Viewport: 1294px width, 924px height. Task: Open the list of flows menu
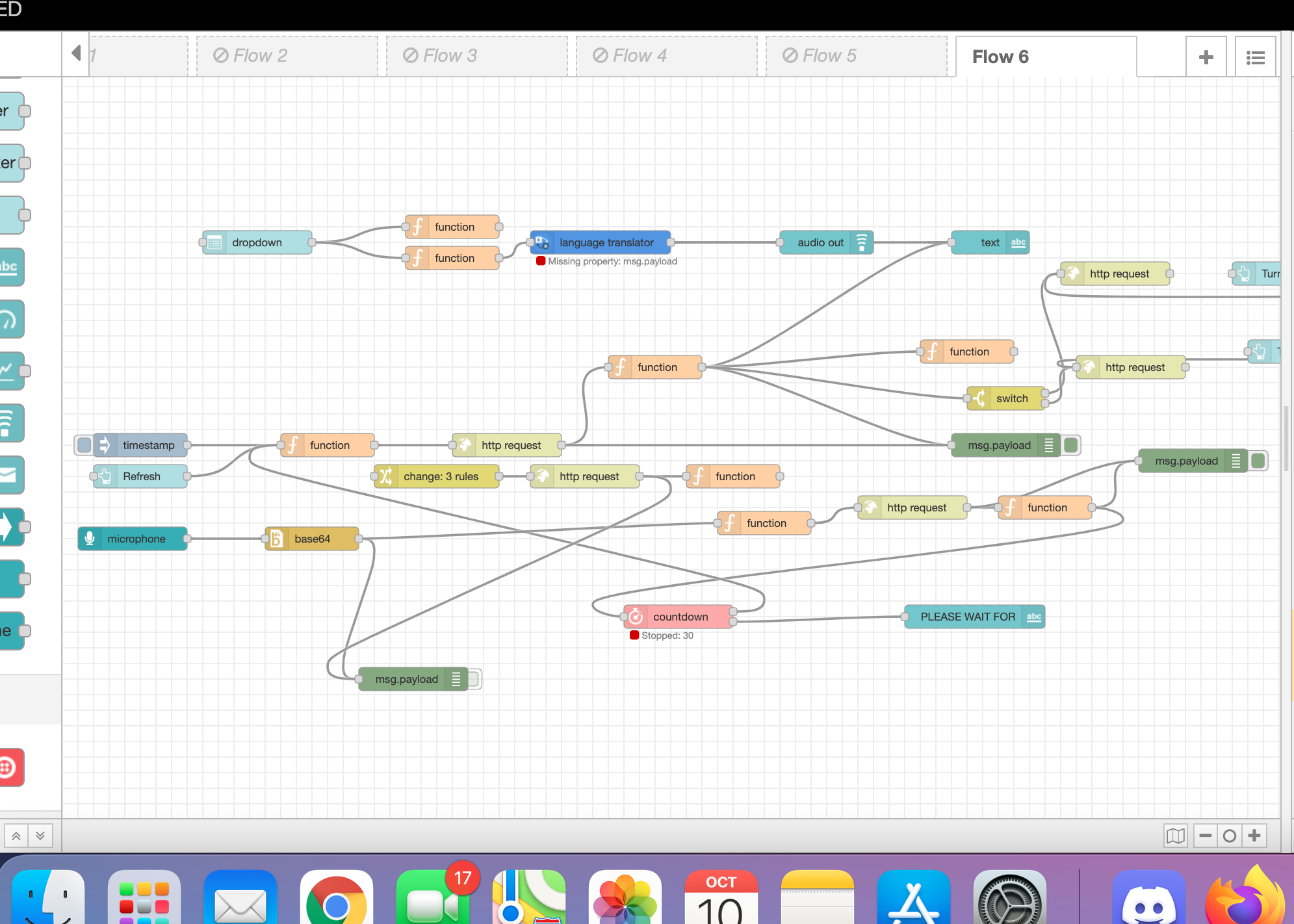tap(1255, 58)
